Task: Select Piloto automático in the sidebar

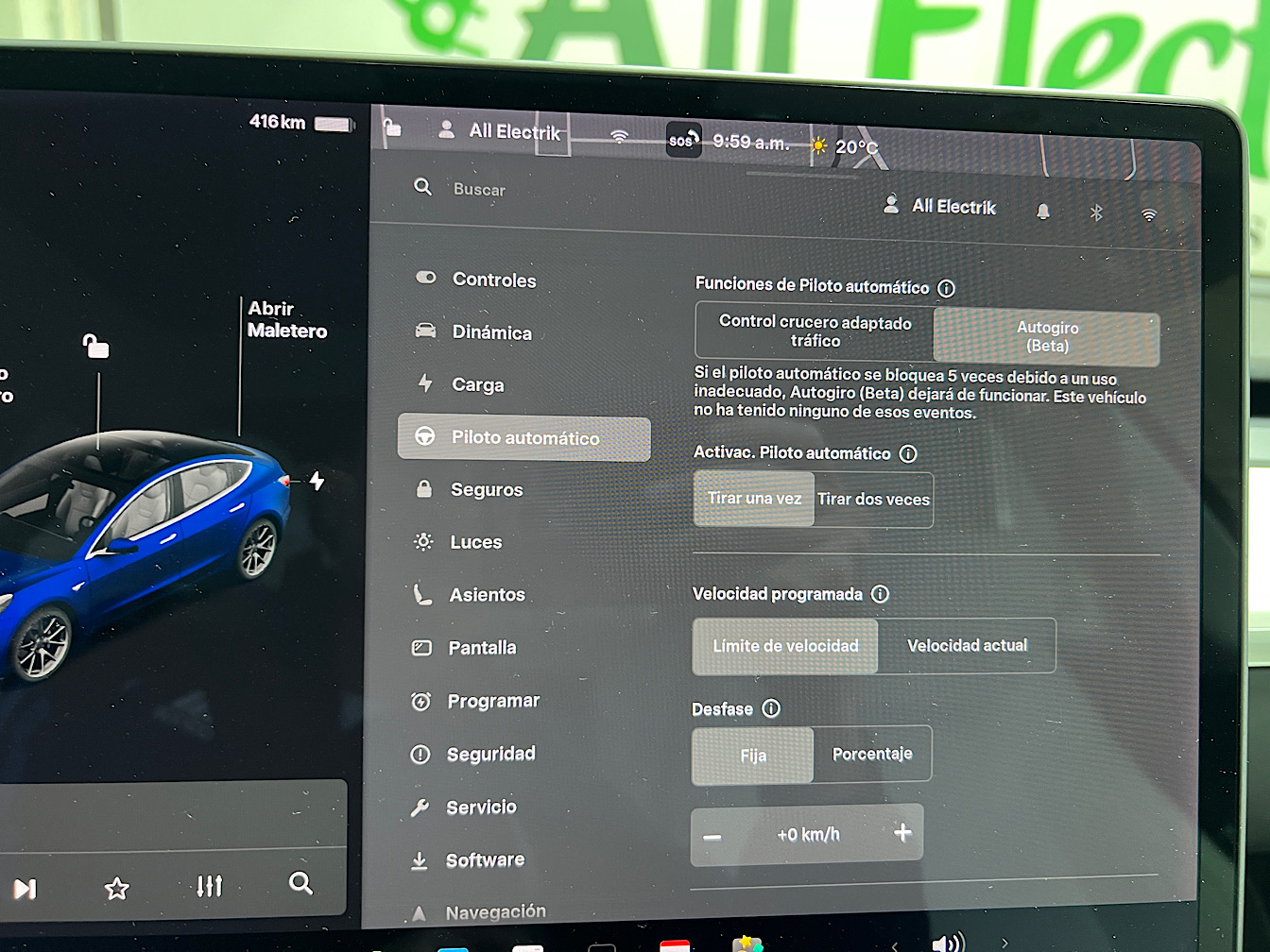Action: click(524, 438)
